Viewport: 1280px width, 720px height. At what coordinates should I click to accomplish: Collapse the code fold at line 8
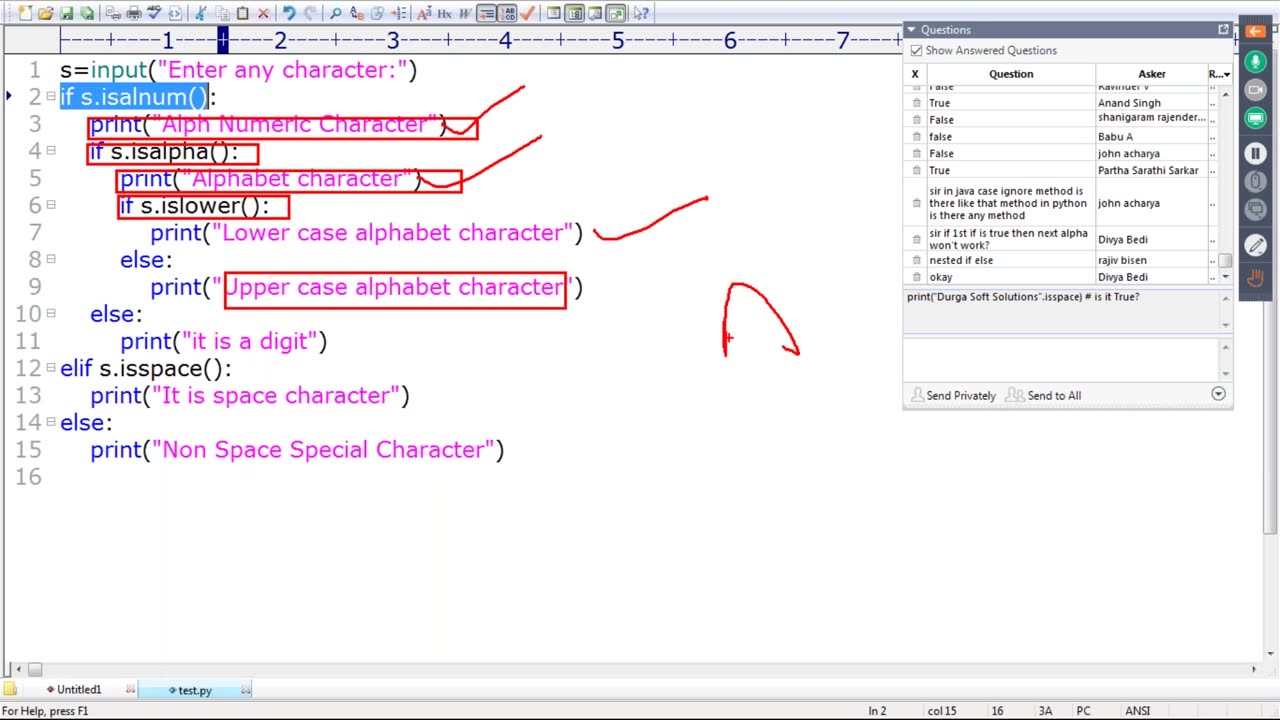[51, 258]
